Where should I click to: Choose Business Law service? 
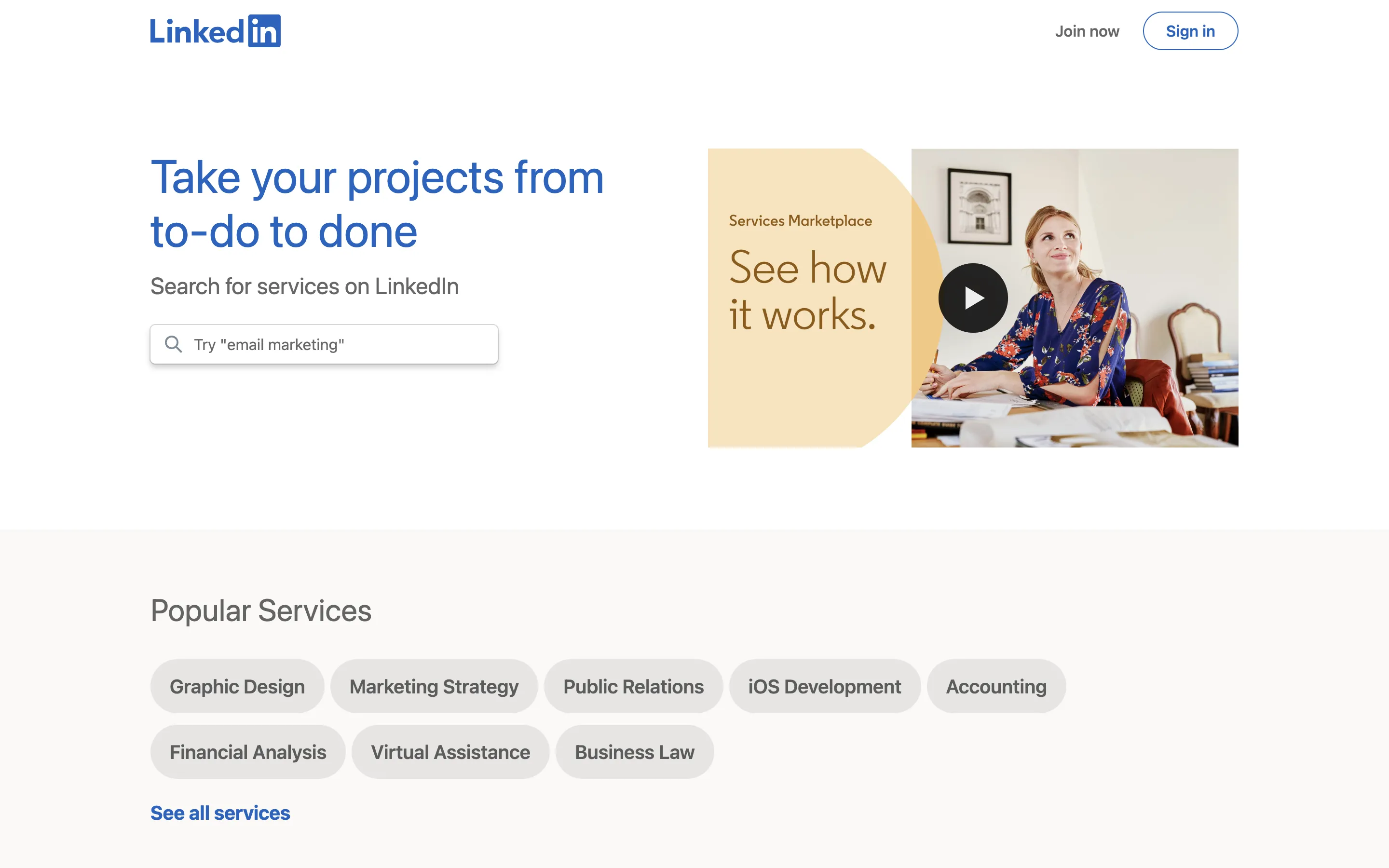pyautogui.click(x=634, y=751)
